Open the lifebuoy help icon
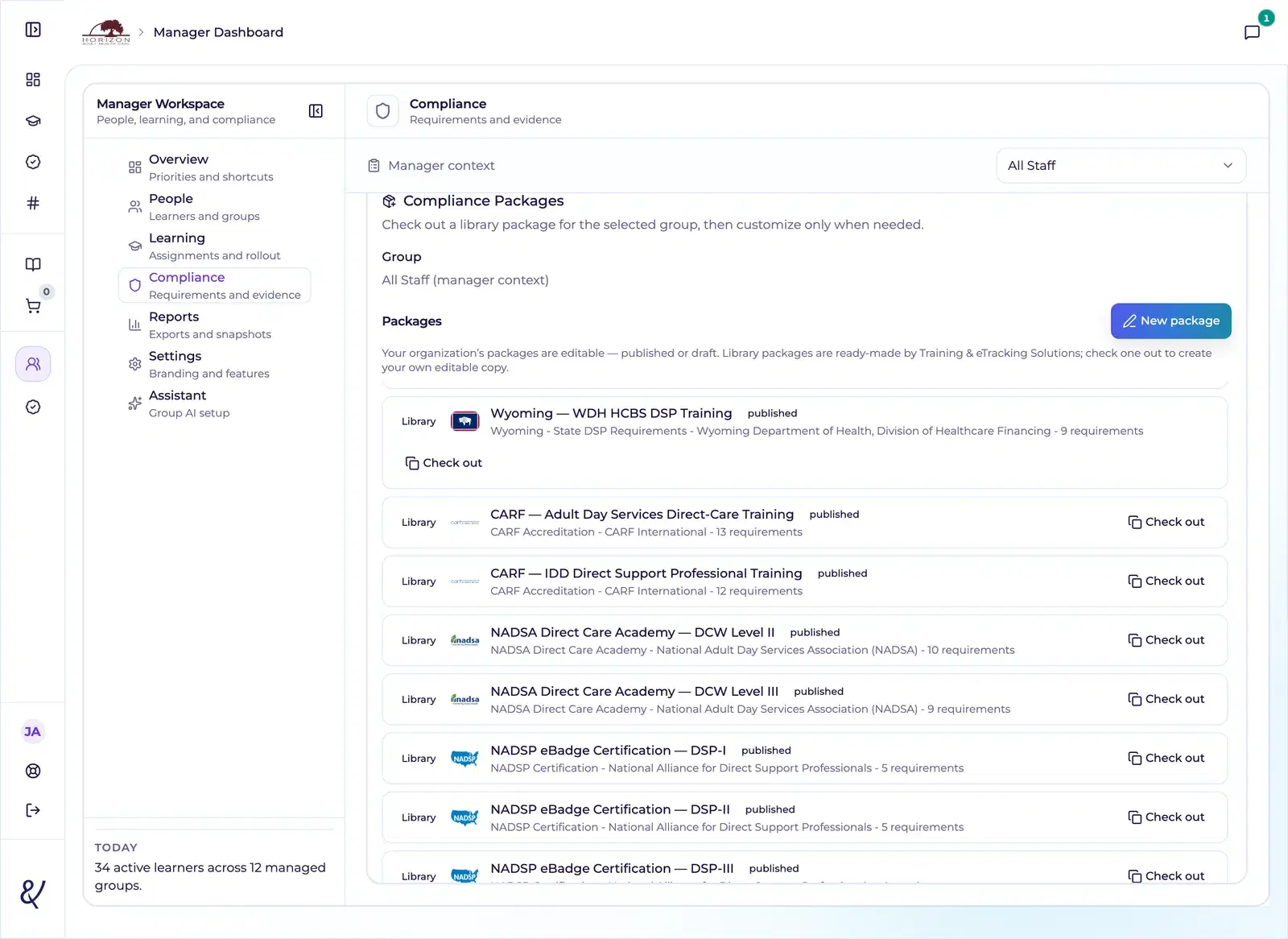The width and height of the screenshot is (1288, 939). point(33,771)
